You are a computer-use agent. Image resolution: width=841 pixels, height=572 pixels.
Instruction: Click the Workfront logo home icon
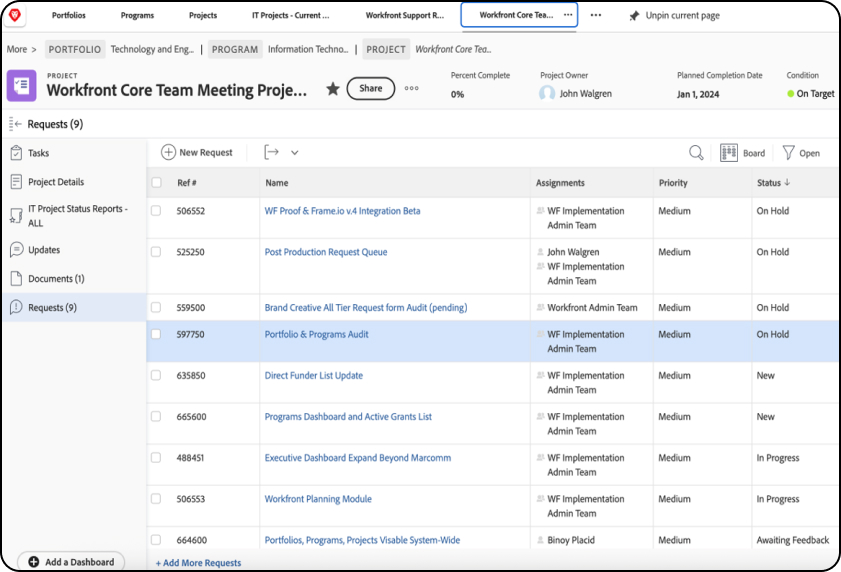click(15, 15)
